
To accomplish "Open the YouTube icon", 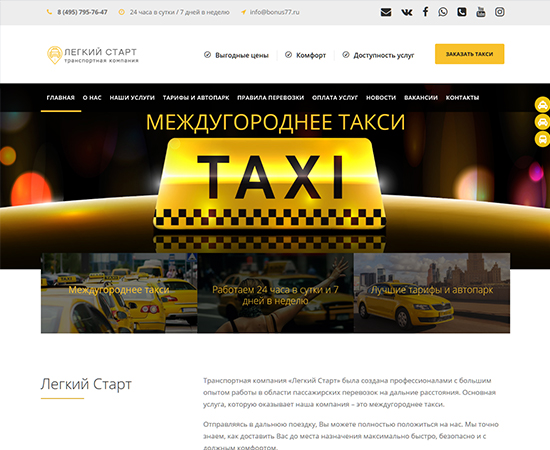I will pyautogui.click(x=481, y=12).
